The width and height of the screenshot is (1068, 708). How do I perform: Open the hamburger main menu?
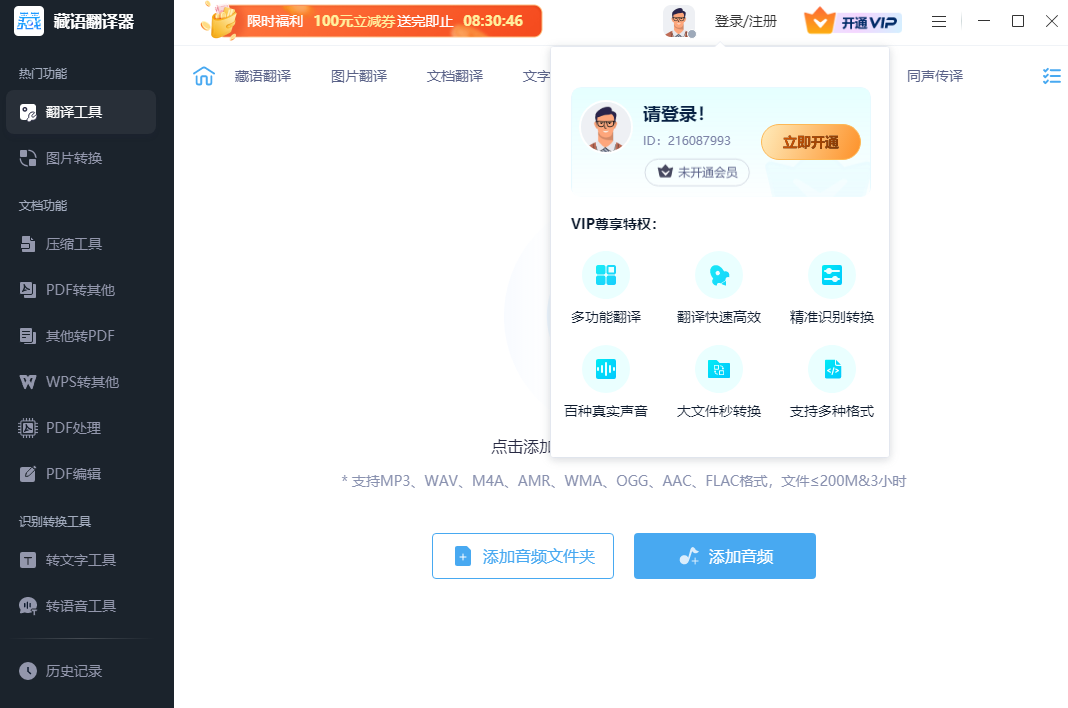[939, 21]
